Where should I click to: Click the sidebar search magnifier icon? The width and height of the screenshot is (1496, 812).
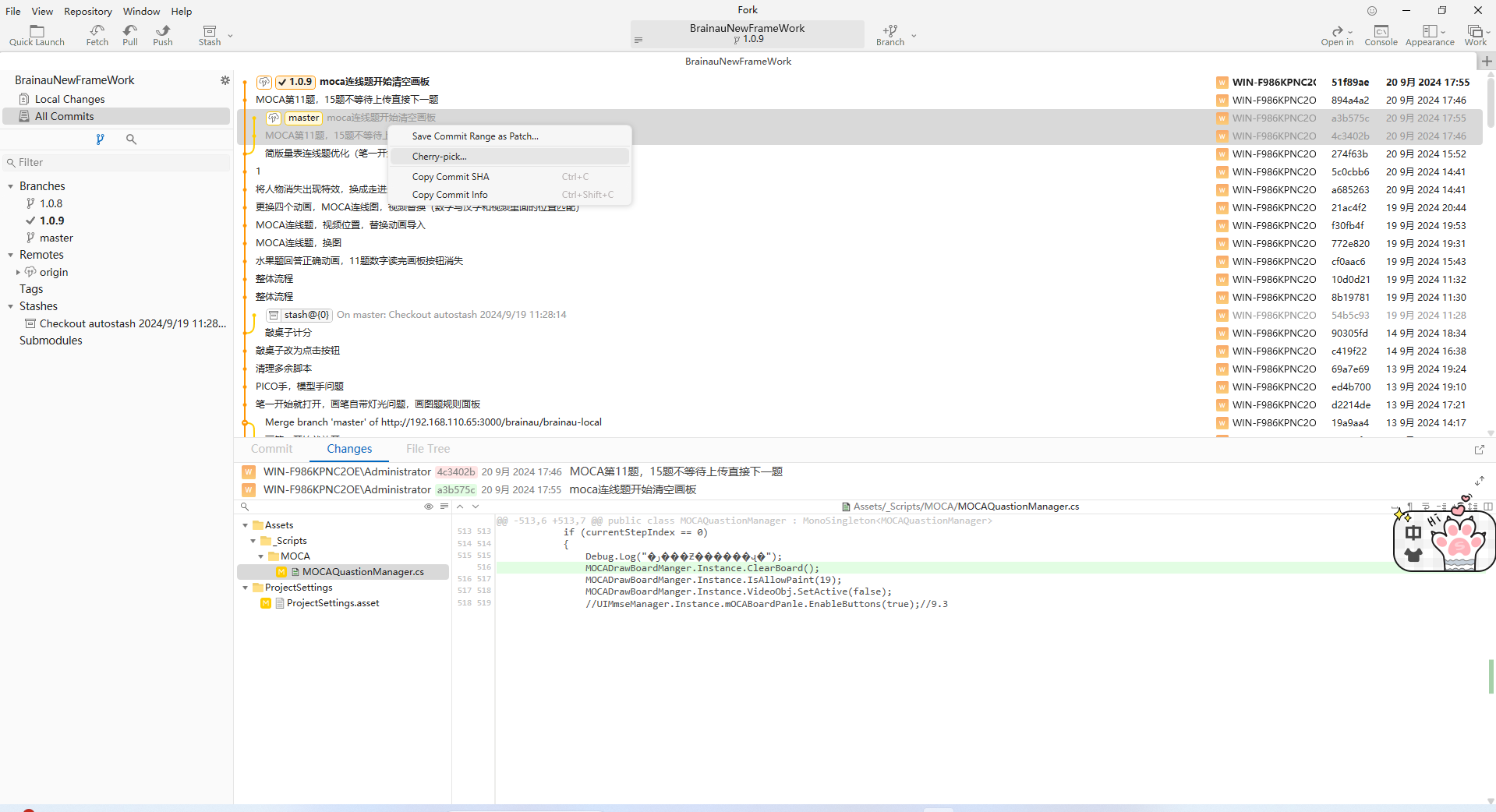pos(131,139)
